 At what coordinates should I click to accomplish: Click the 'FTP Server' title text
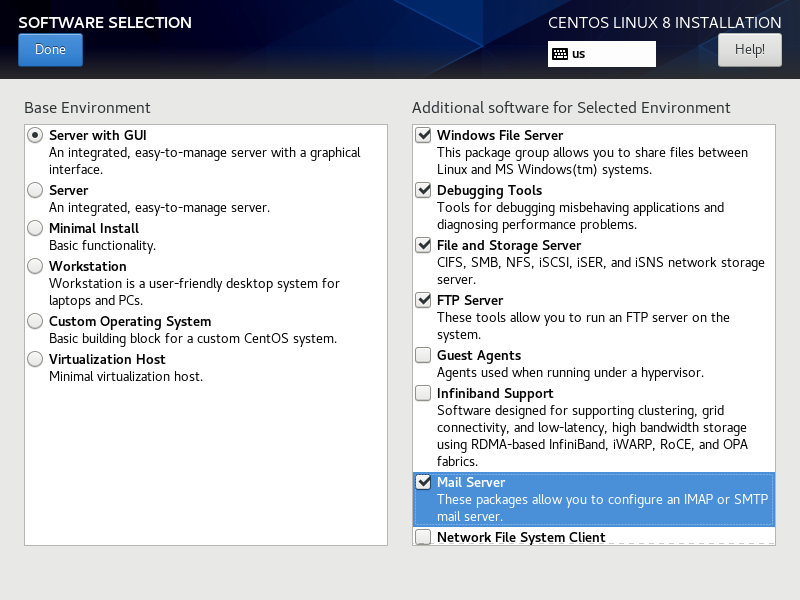coord(470,300)
